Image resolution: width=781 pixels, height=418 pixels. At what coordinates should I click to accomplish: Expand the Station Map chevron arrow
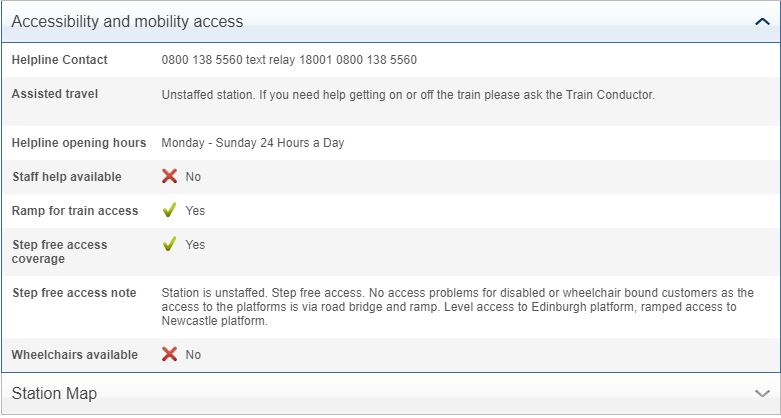coord(762,393)
